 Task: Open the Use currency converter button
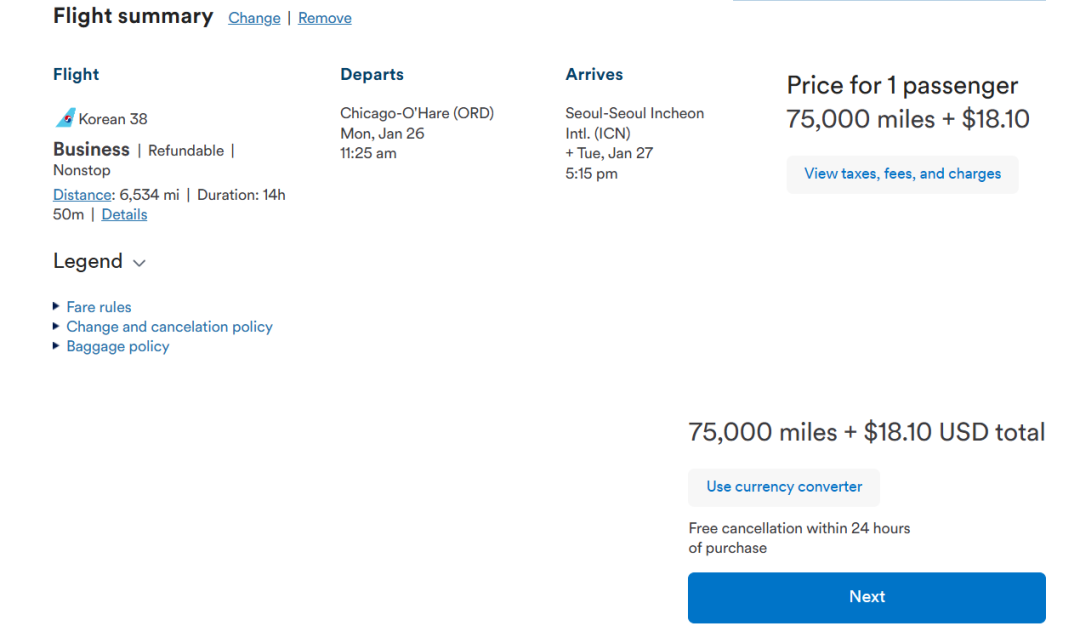[784, 487]
